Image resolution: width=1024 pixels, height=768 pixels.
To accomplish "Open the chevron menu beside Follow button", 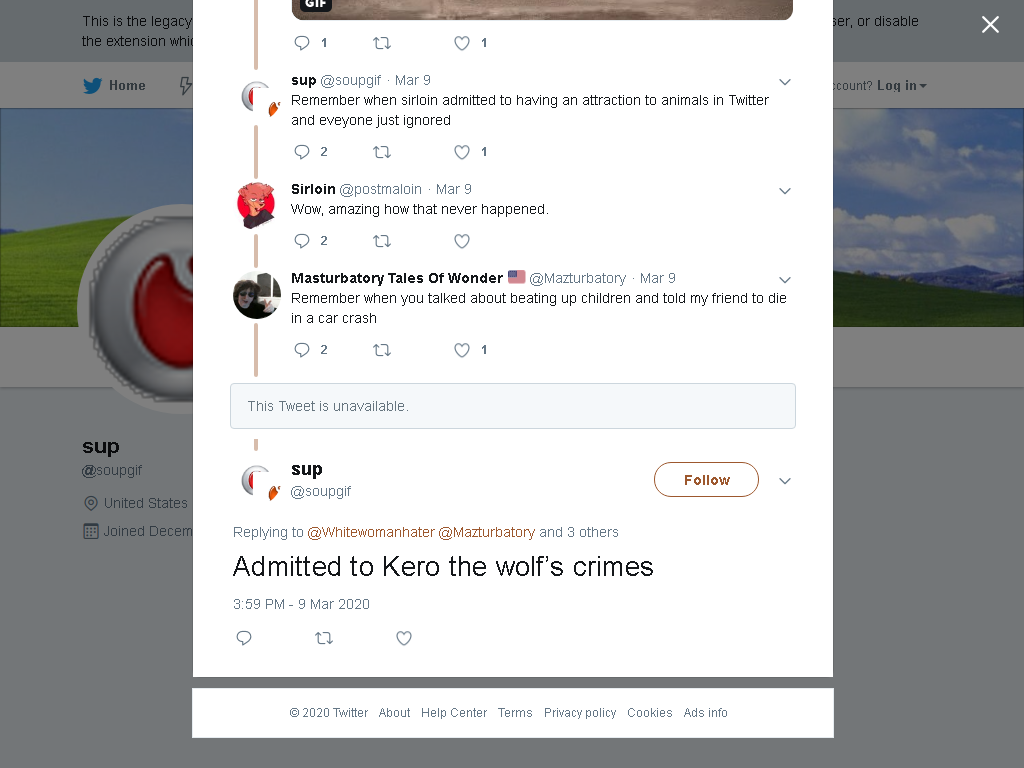I will pyautogui.click(x=785, y=481).
